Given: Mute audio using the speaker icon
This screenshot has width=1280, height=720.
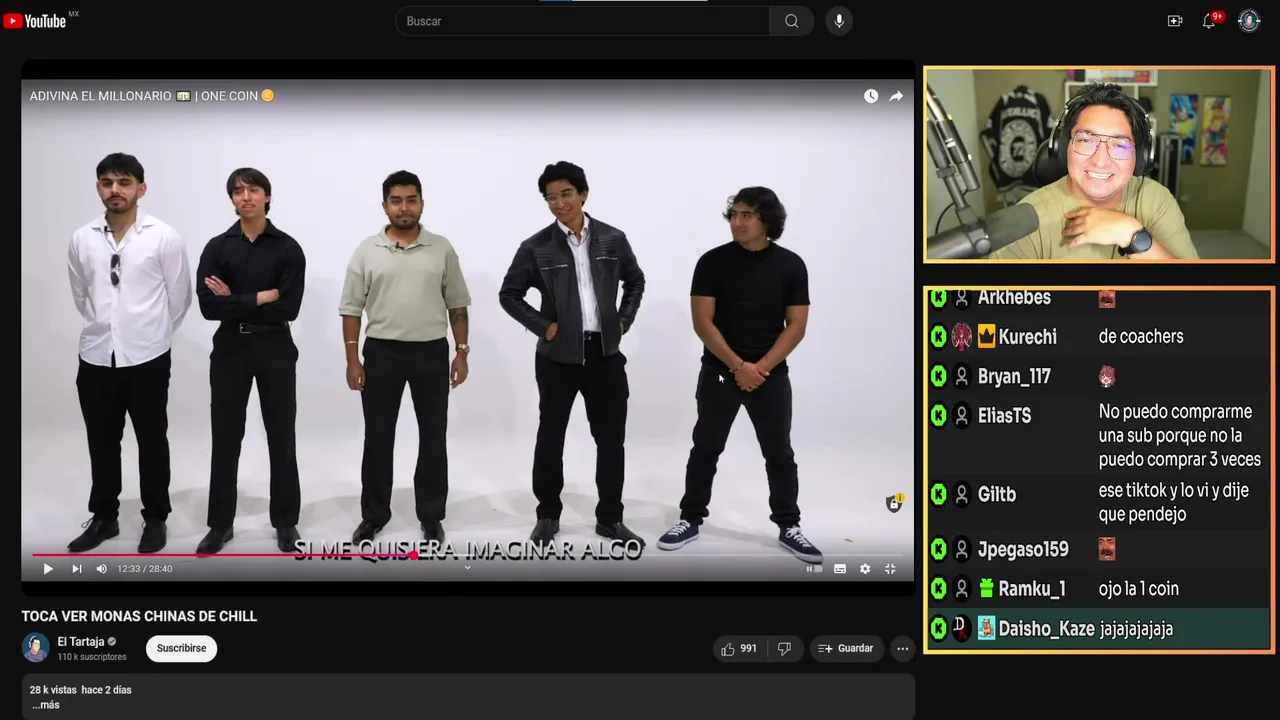Looking at the screenshot, I should 101,568.
